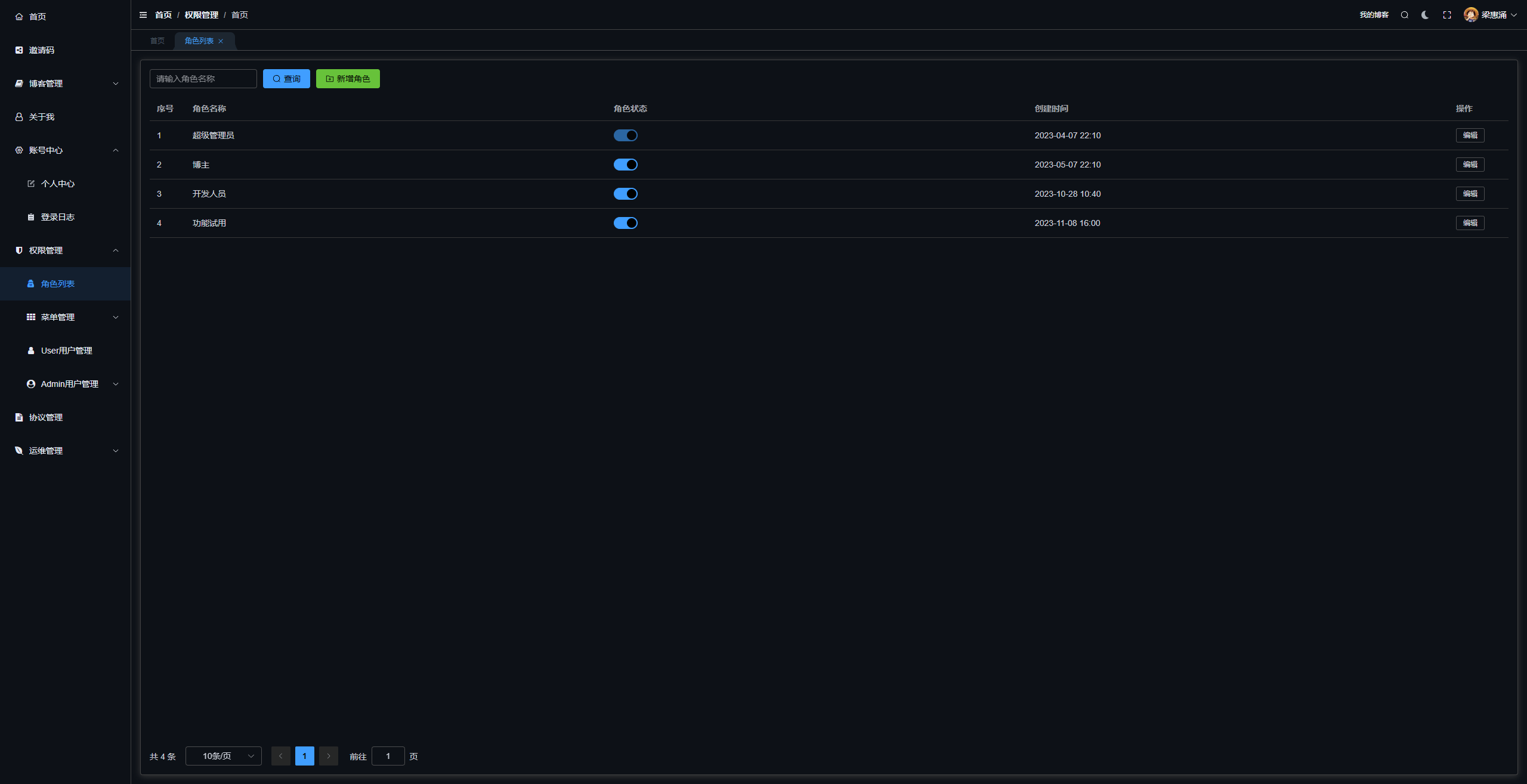
Task: Click the hamburger menu collapse icon
Action: tap(143, 15)
